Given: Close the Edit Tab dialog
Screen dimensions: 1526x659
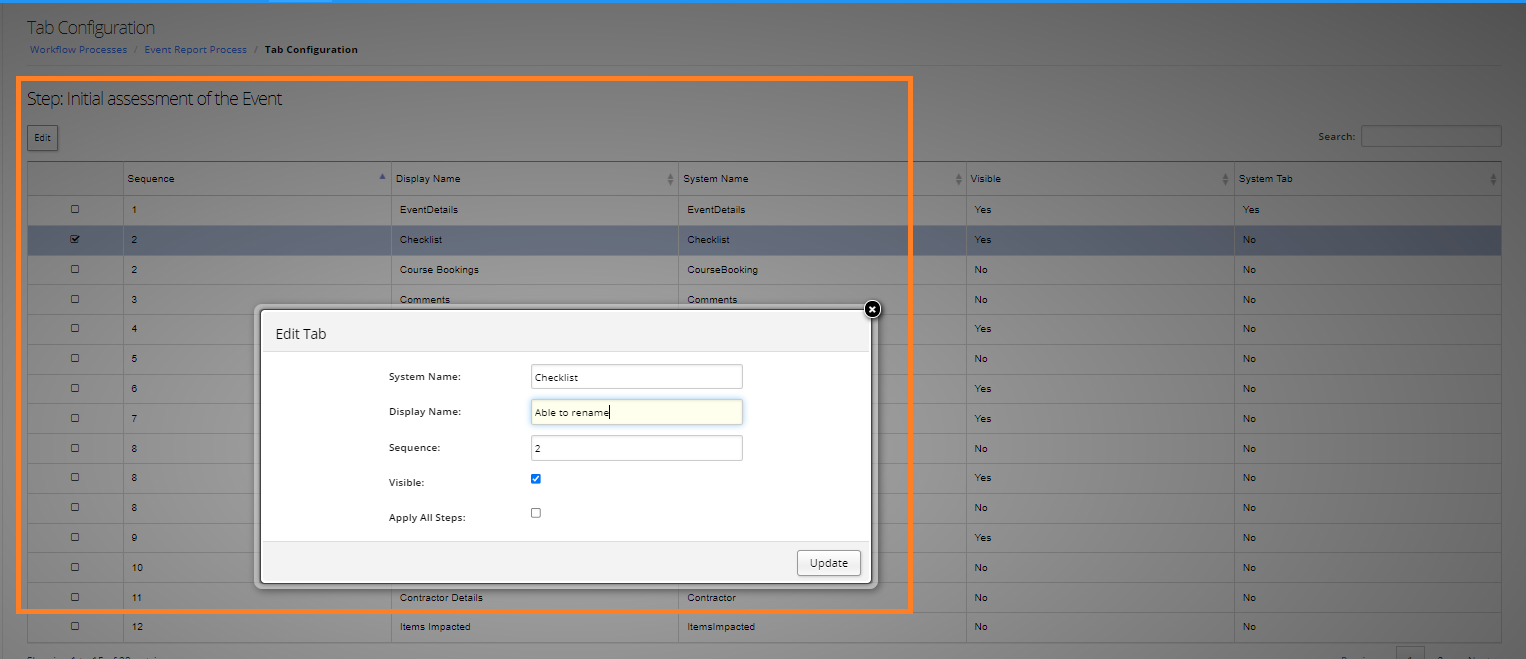Looking at the screenshot, I should (871, 309).
